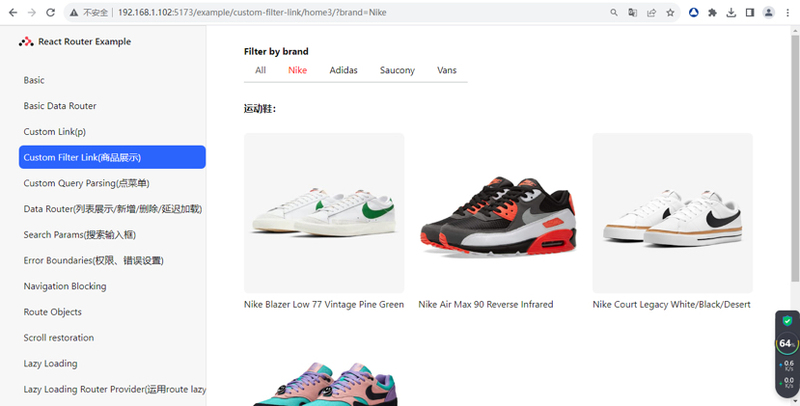This screenshot has width=800, height=406.
Task: Select the Nike brand filter tab
Action: 297,70
